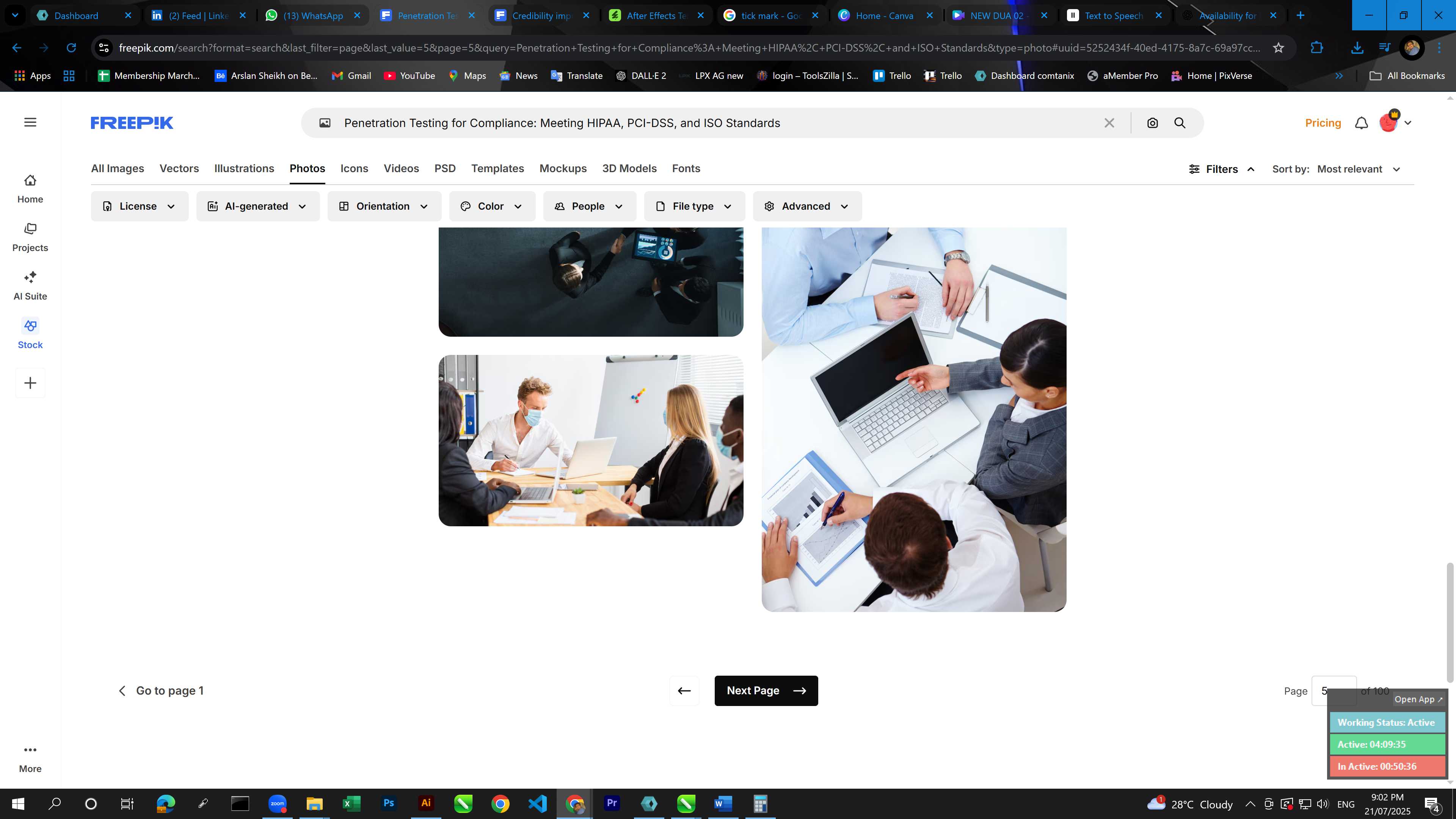Open the system volume icon
This screenshot has height=819, width=1456.
1322,804
